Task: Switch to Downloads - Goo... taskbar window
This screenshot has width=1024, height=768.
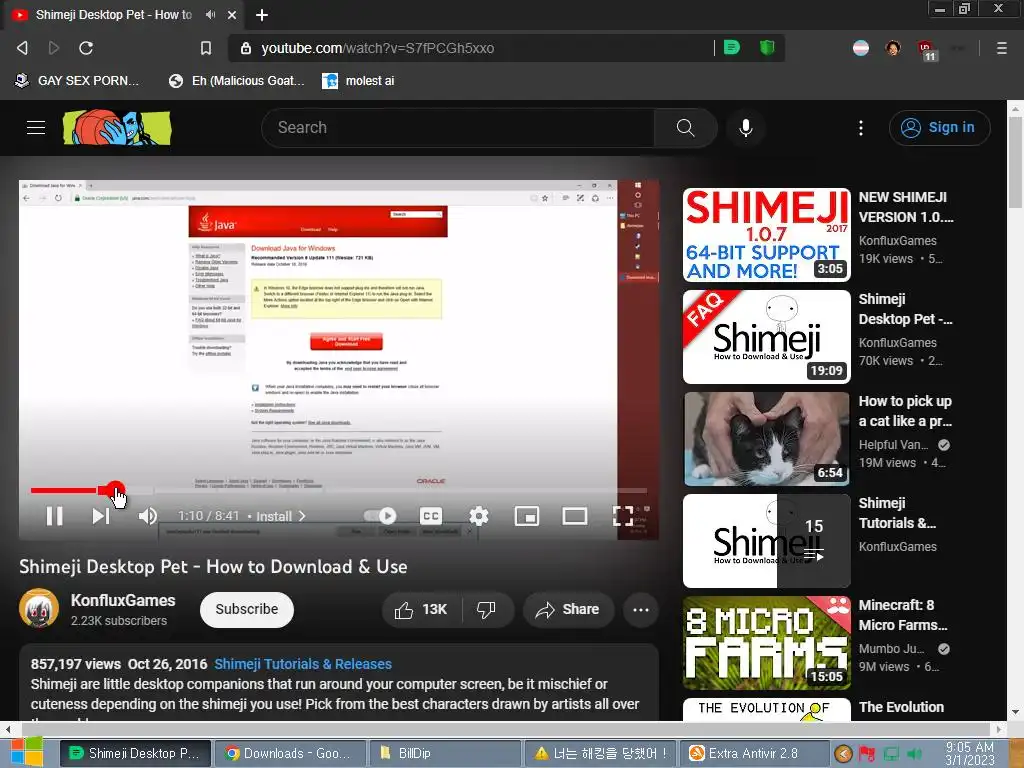Action: (x=290, y=754)
